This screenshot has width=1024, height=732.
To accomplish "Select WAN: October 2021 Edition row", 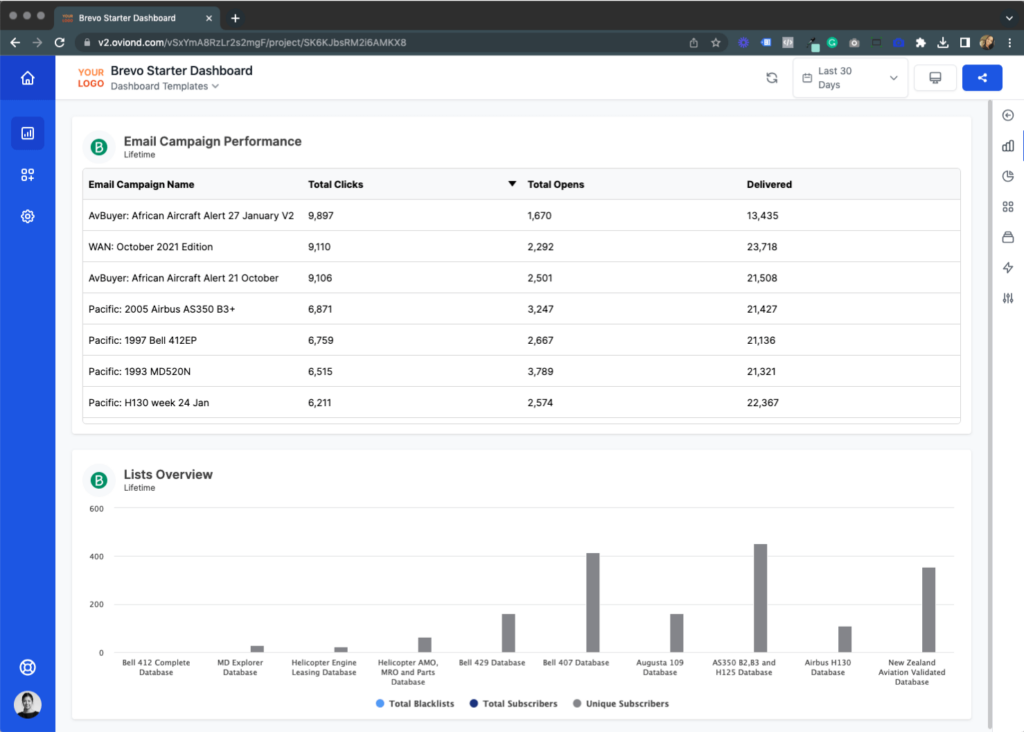I will pos(521,247).
